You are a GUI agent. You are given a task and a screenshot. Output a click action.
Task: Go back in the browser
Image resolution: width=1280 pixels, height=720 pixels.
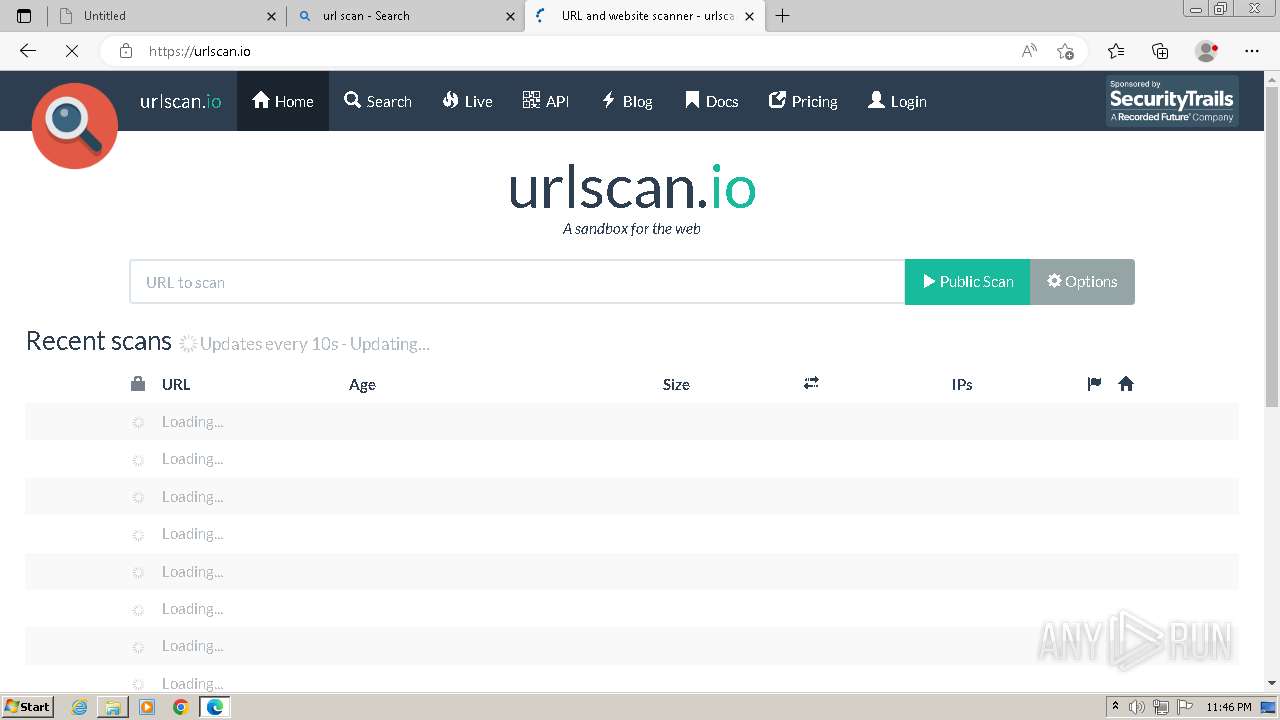[x=27, y=51]
